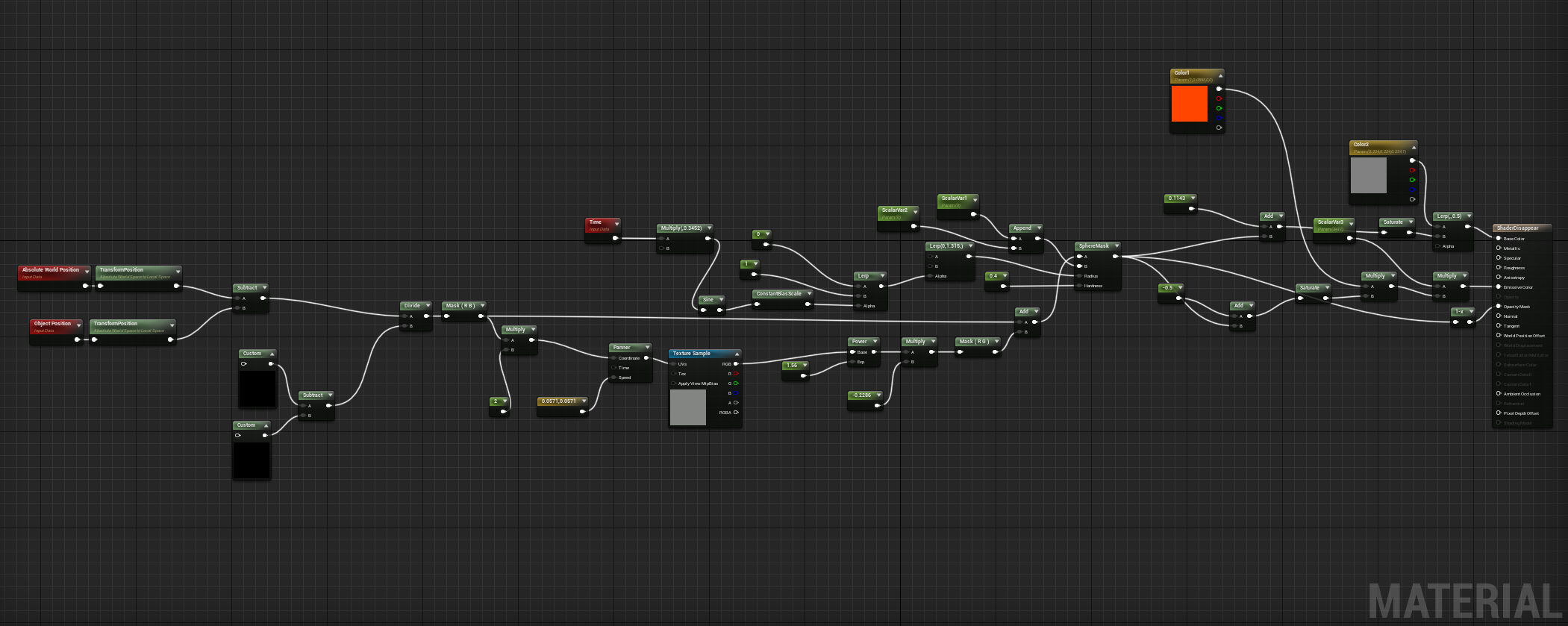Click Texture Sample's red R output pin
1568x626 pixels.
(x=736, y=374)
